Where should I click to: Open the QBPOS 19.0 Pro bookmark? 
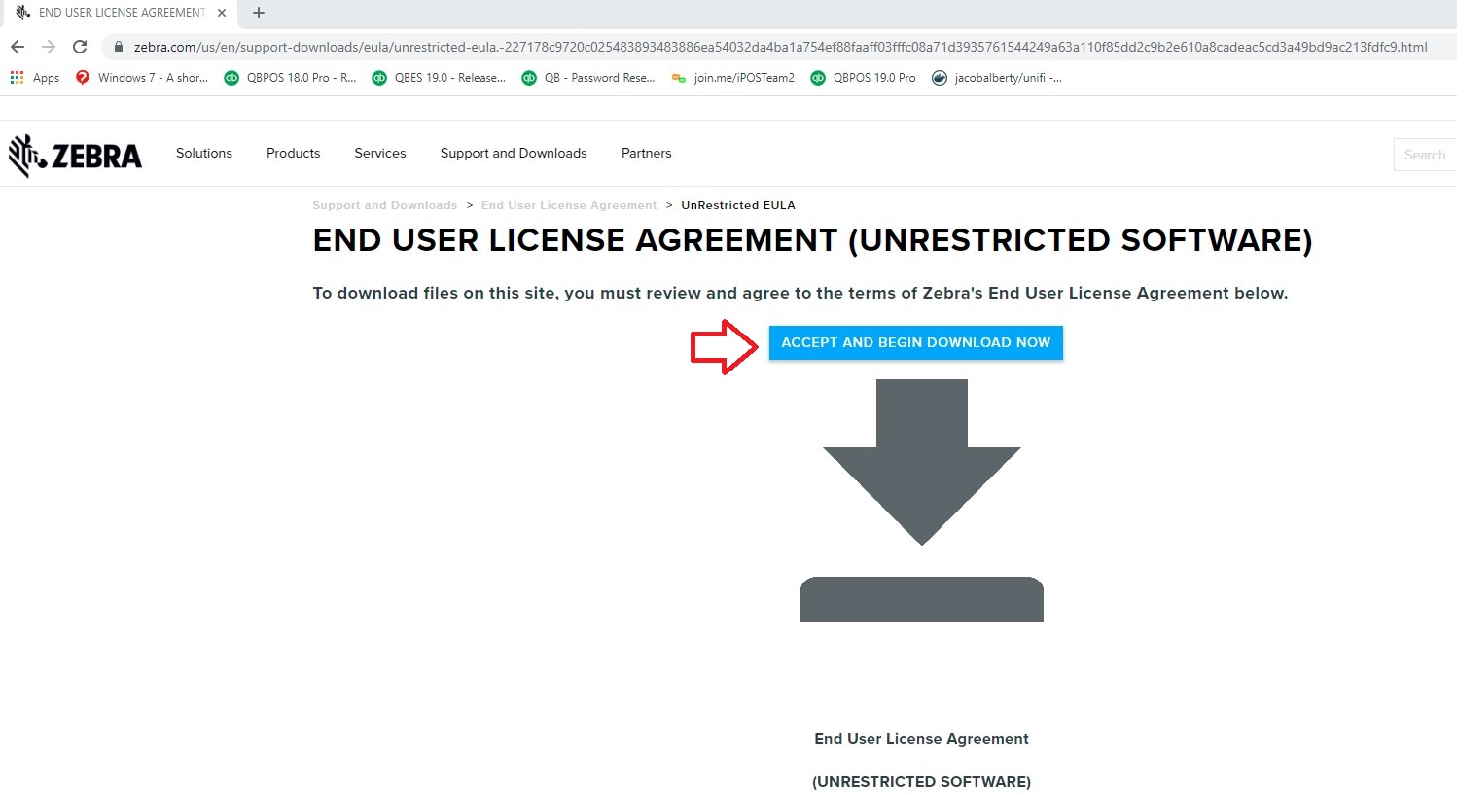(x=864, y=78)
